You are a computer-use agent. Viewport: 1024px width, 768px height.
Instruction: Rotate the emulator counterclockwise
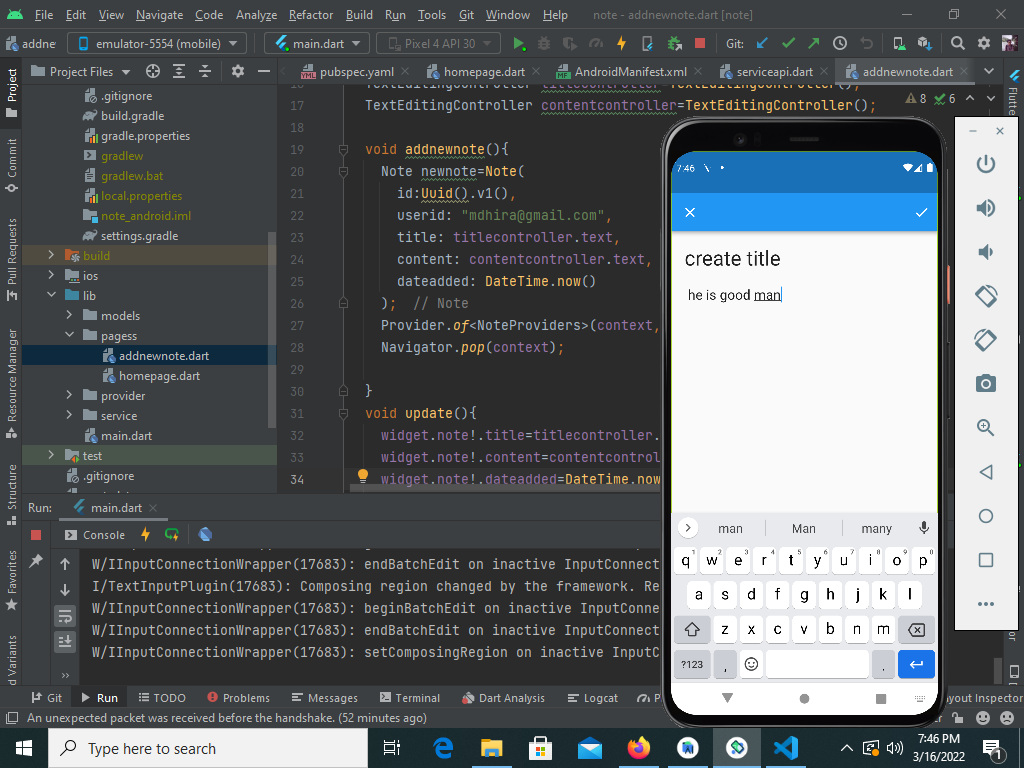[985, 296]
